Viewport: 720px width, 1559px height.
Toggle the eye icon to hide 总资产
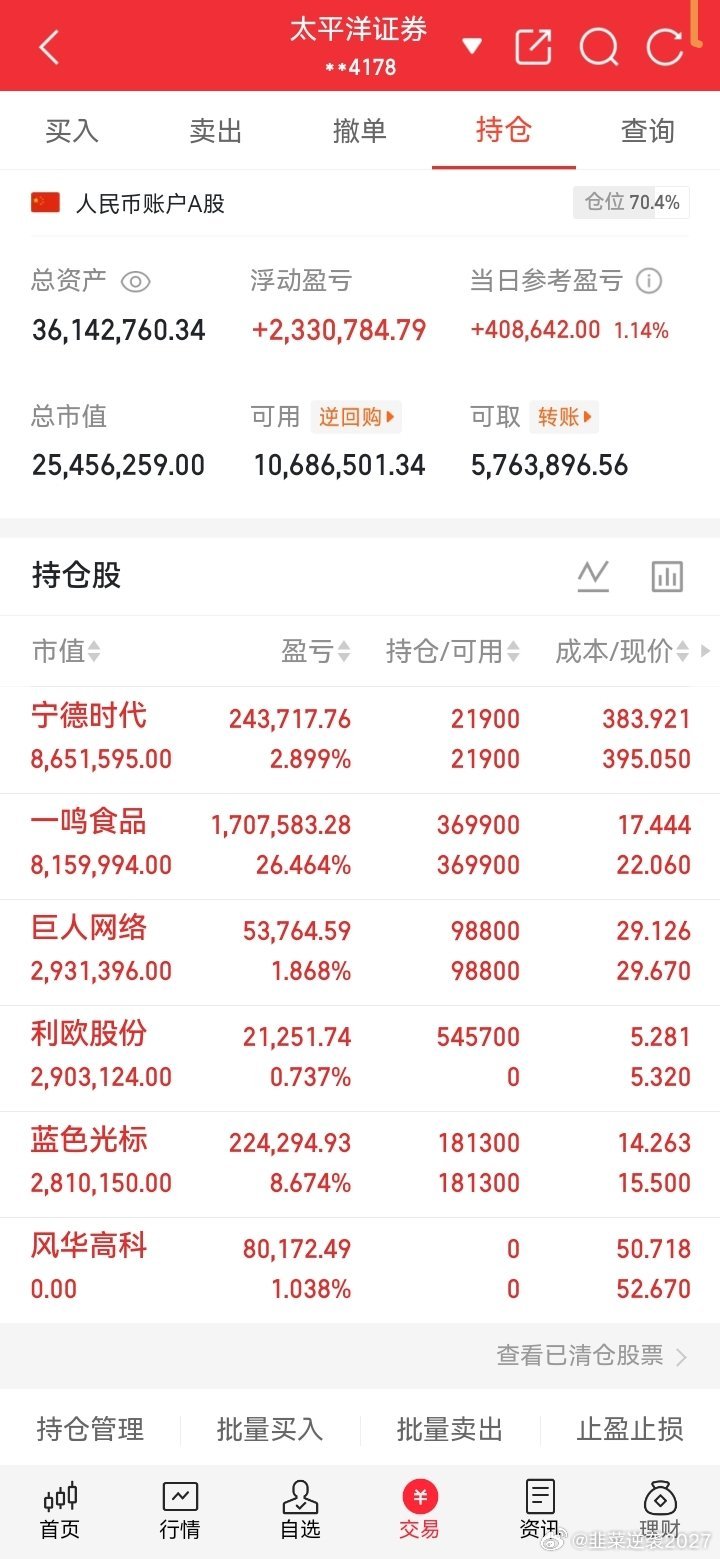pos(135,282)
